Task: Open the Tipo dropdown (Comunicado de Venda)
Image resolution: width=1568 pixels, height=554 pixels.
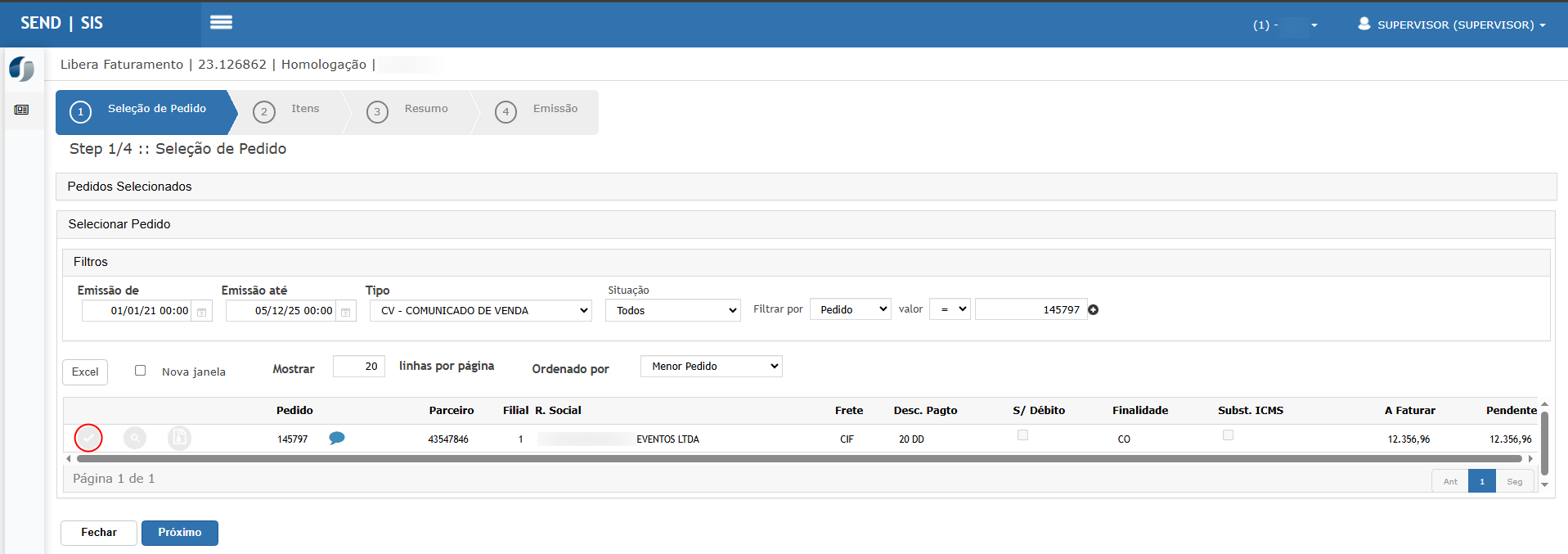Action: [x=480, y=311]
